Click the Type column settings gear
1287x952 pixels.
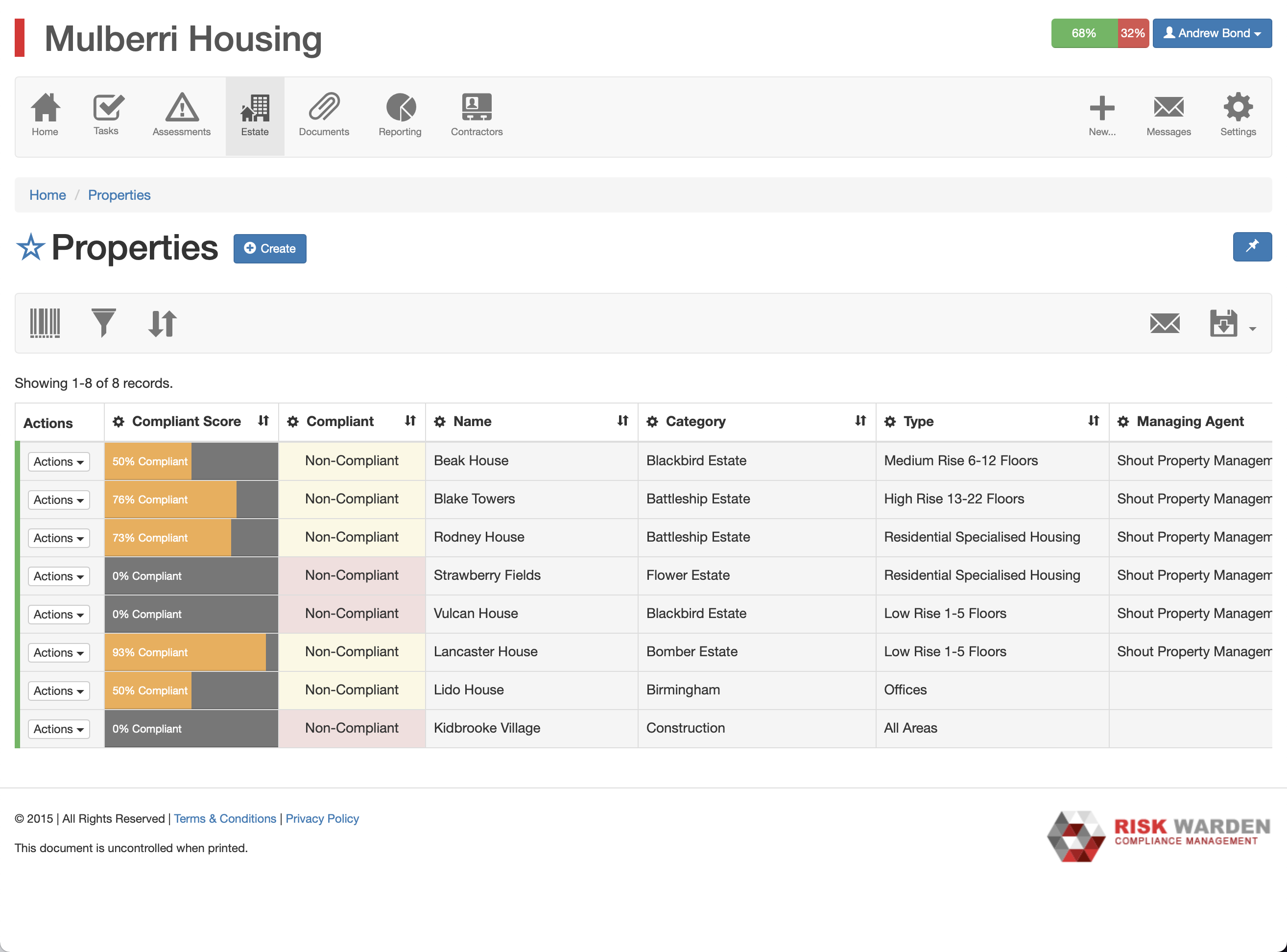890,422
